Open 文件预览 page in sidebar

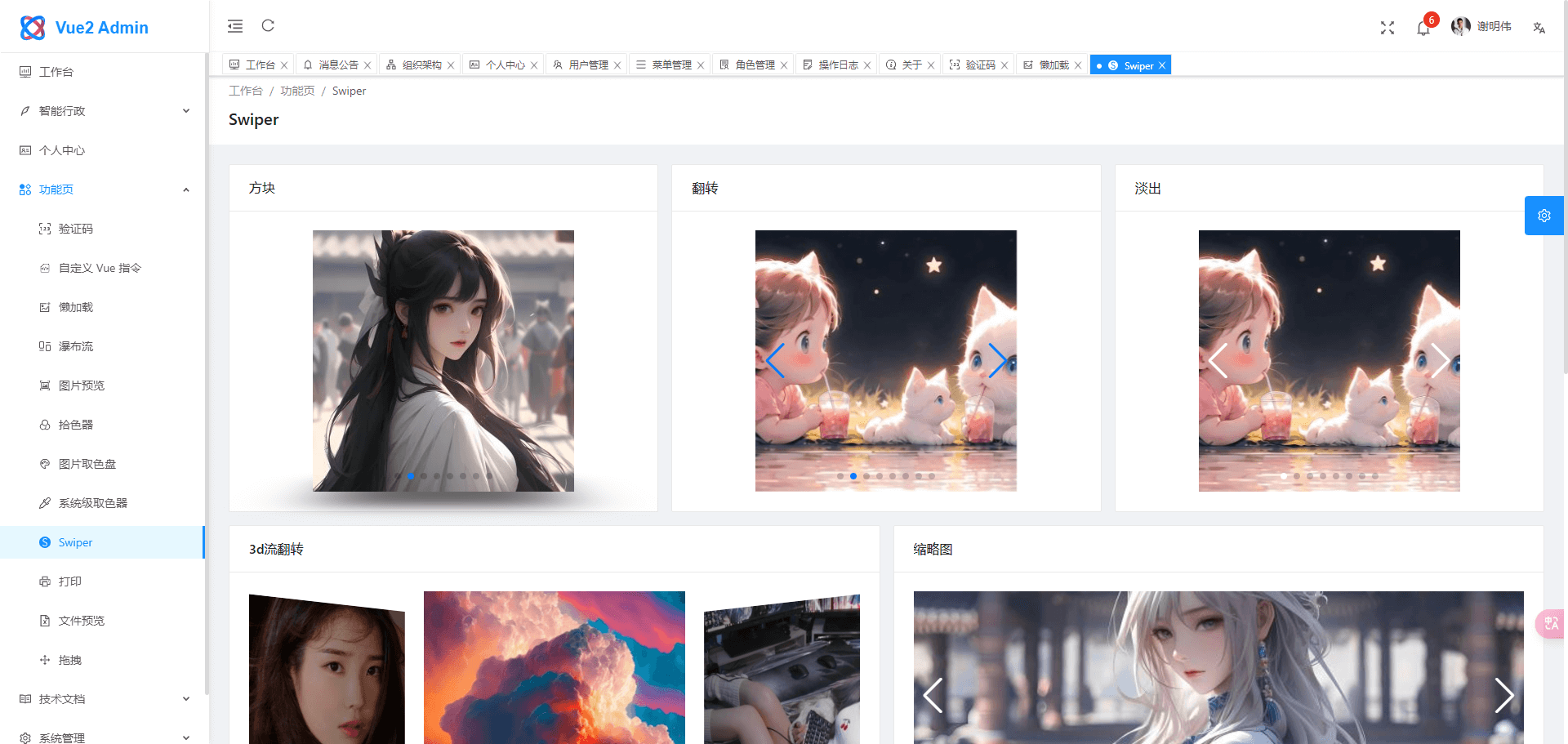point(101,621)
